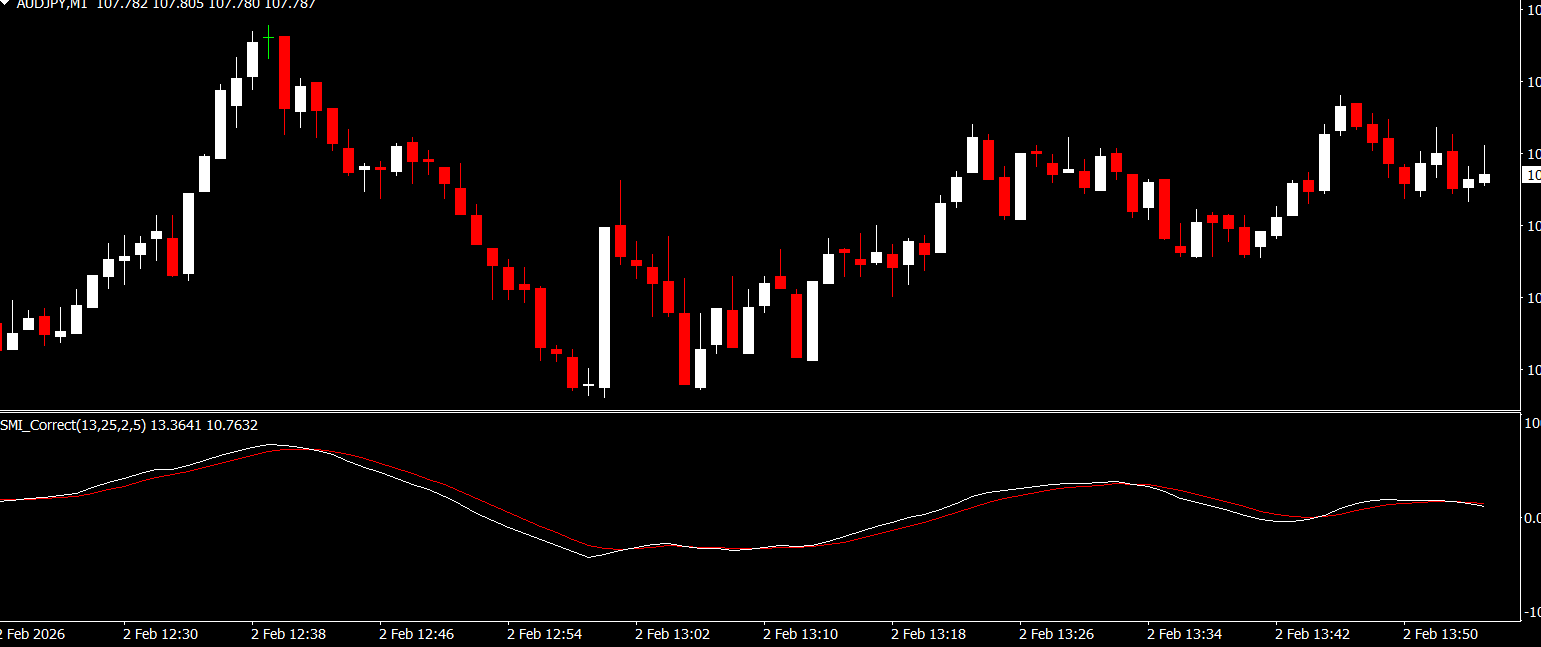
Task: Click the AUDJPY,M1 chart title text
Action: coord(52,4)
